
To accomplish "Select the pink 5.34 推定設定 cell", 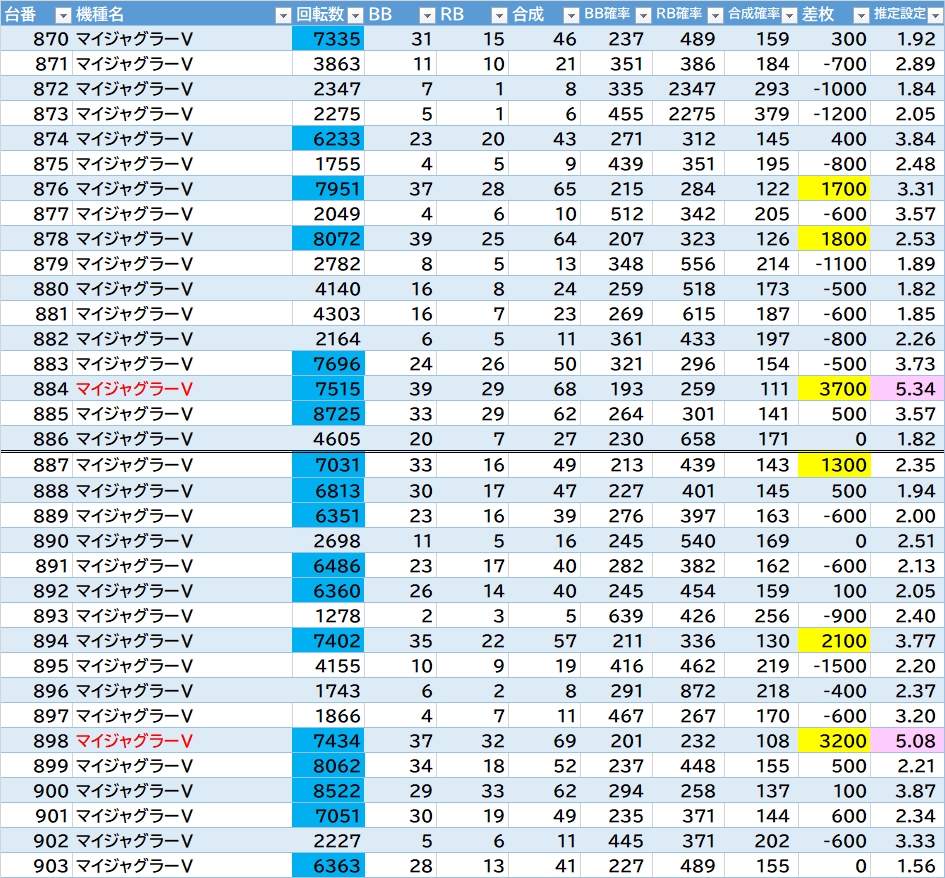I will point(907,389).
